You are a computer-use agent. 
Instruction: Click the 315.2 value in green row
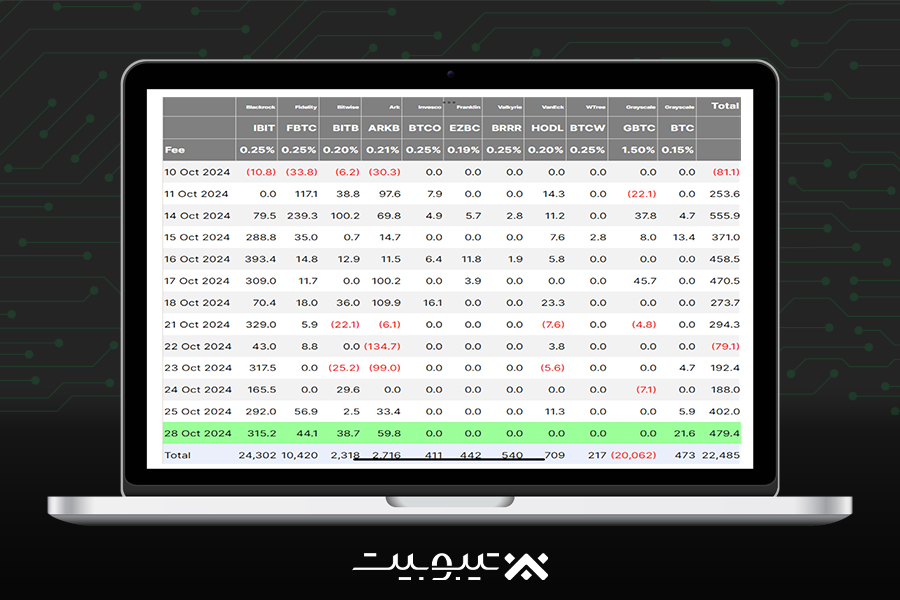coord(262,433)
